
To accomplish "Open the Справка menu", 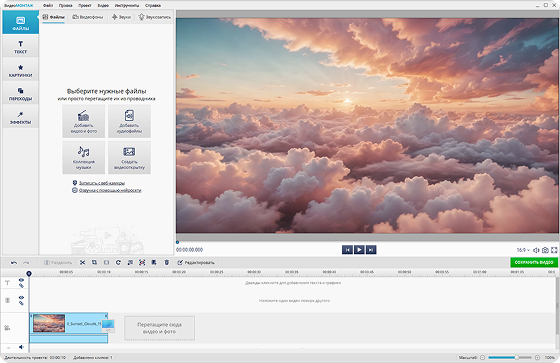I will tap(153, 5).
